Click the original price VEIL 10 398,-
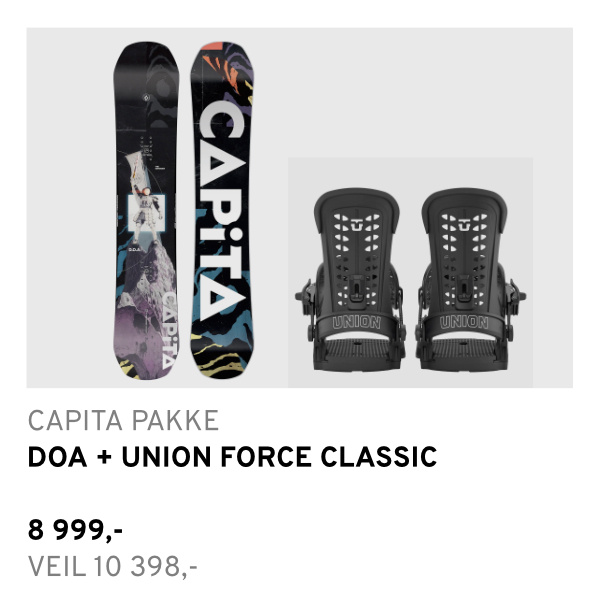Image resolution: width=600 pixels, height=600 pixels. pos(112,567)
